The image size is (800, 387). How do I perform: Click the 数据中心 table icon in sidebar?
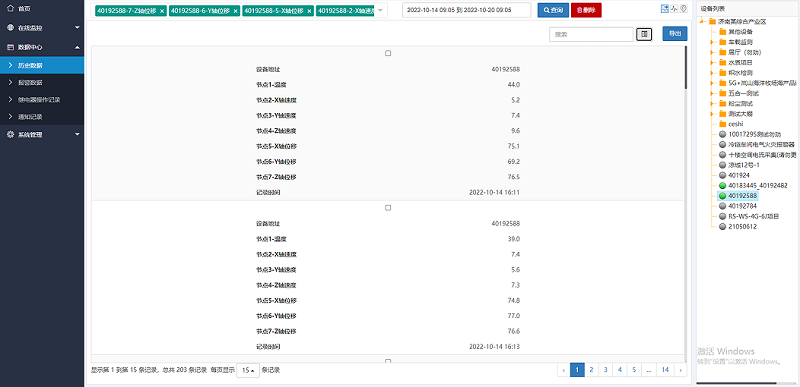[10, 47]
